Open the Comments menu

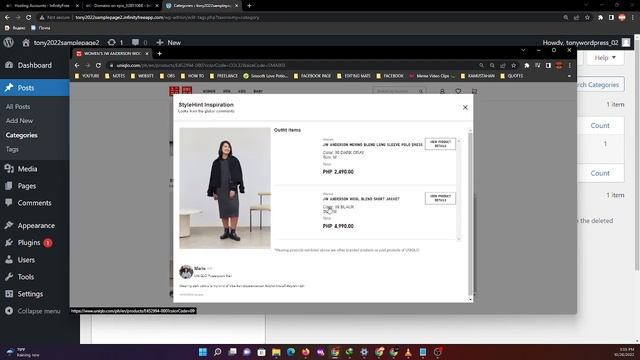click(34, 203)
